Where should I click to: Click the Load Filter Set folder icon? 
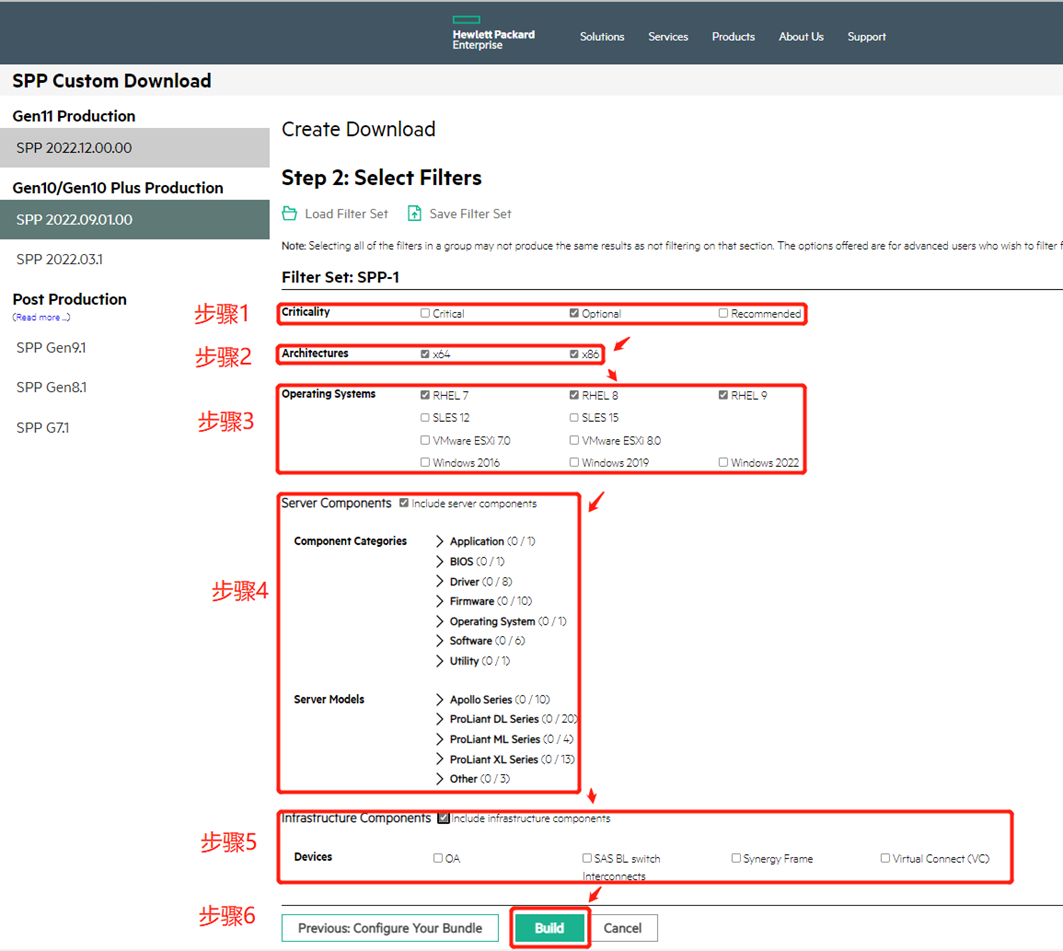click(x=290, y=213)
